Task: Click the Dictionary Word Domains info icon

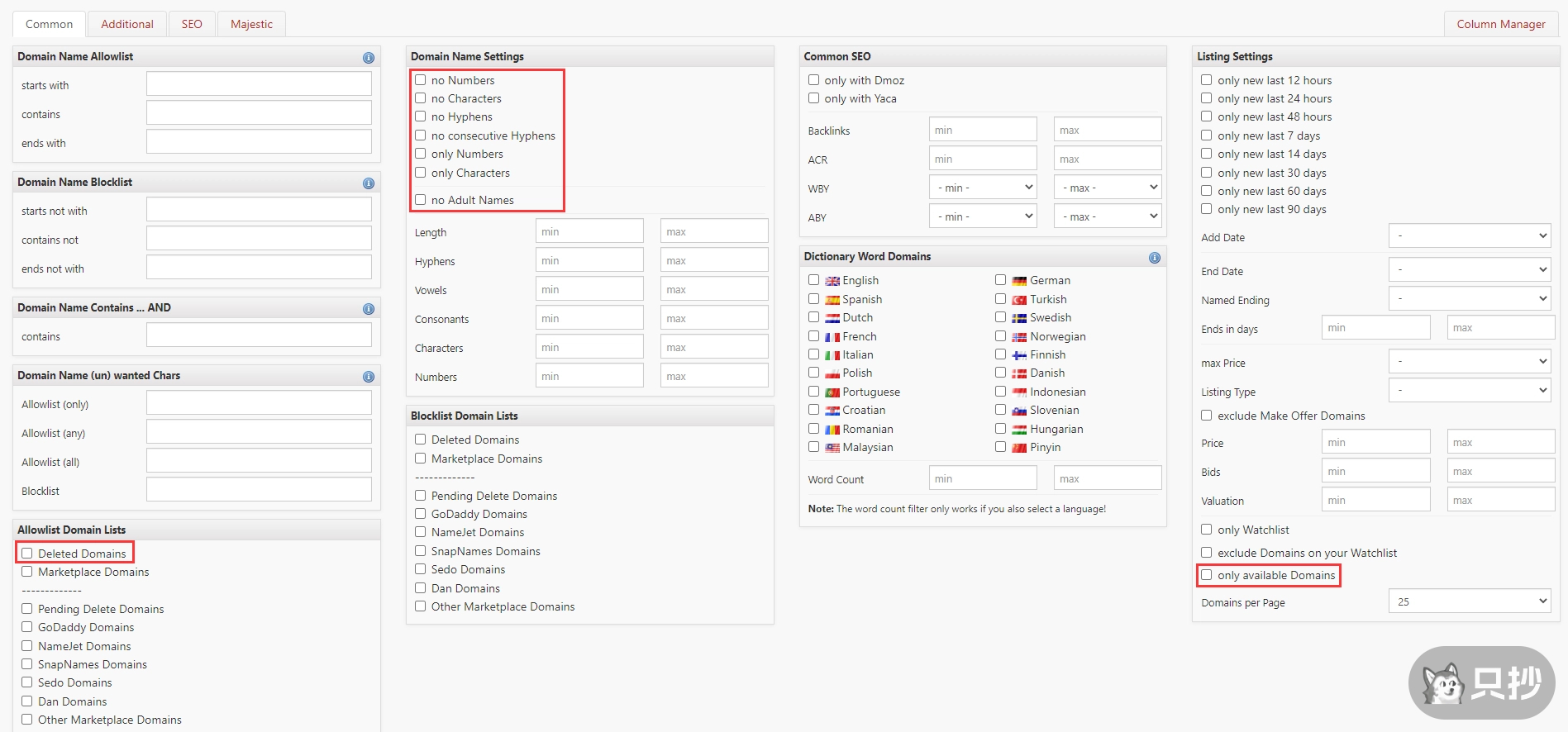Action: point(1154,258)
